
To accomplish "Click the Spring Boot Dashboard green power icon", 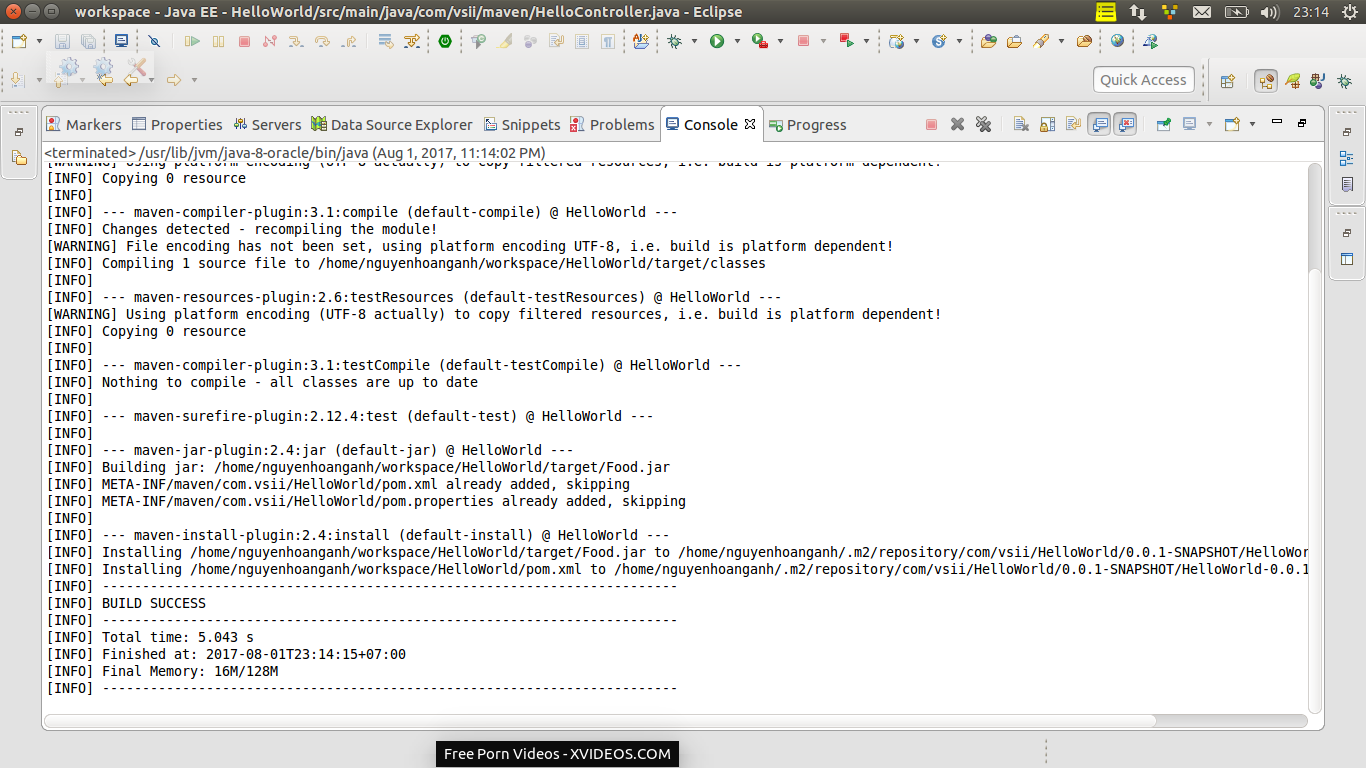I will click(x=445, y=41).
